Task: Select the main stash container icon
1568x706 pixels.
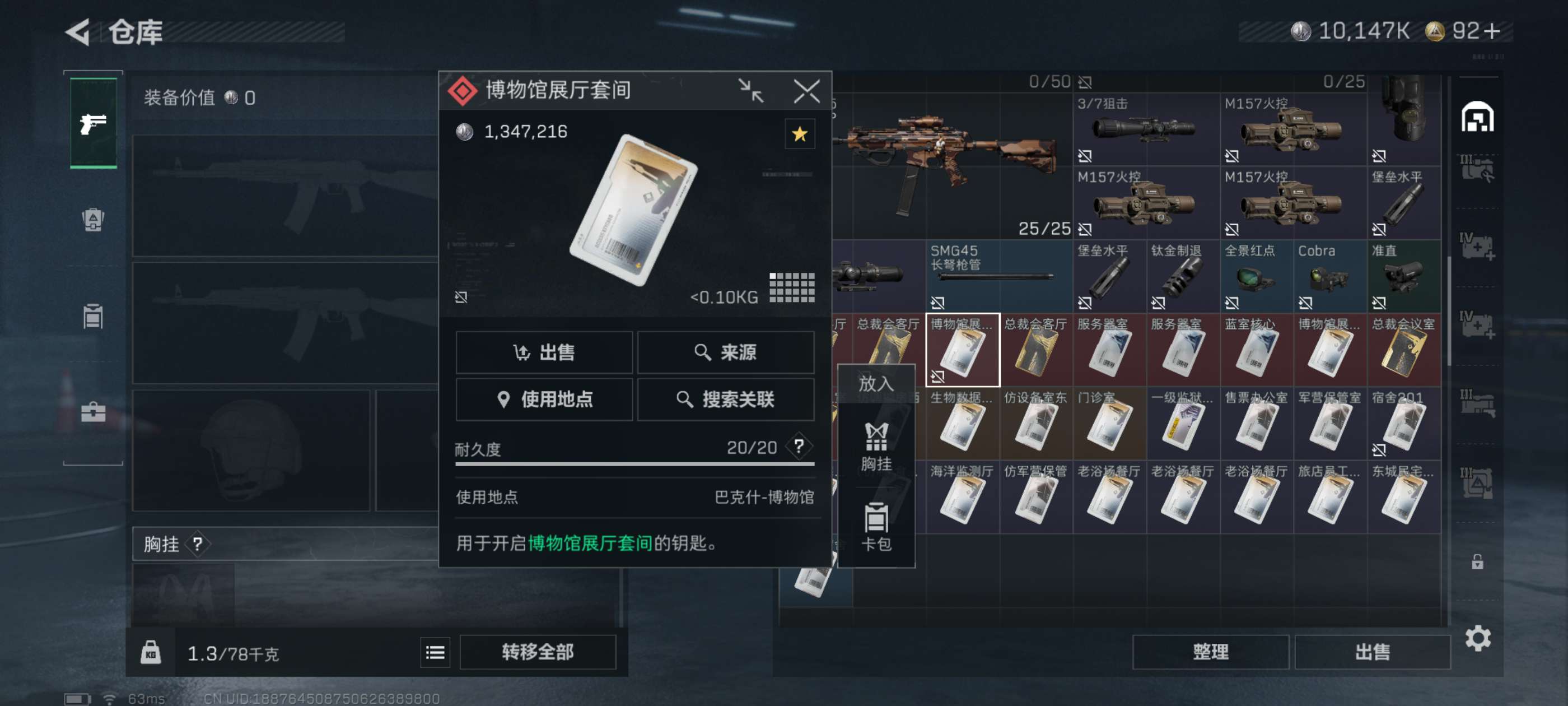Action: coord(1477,116)
